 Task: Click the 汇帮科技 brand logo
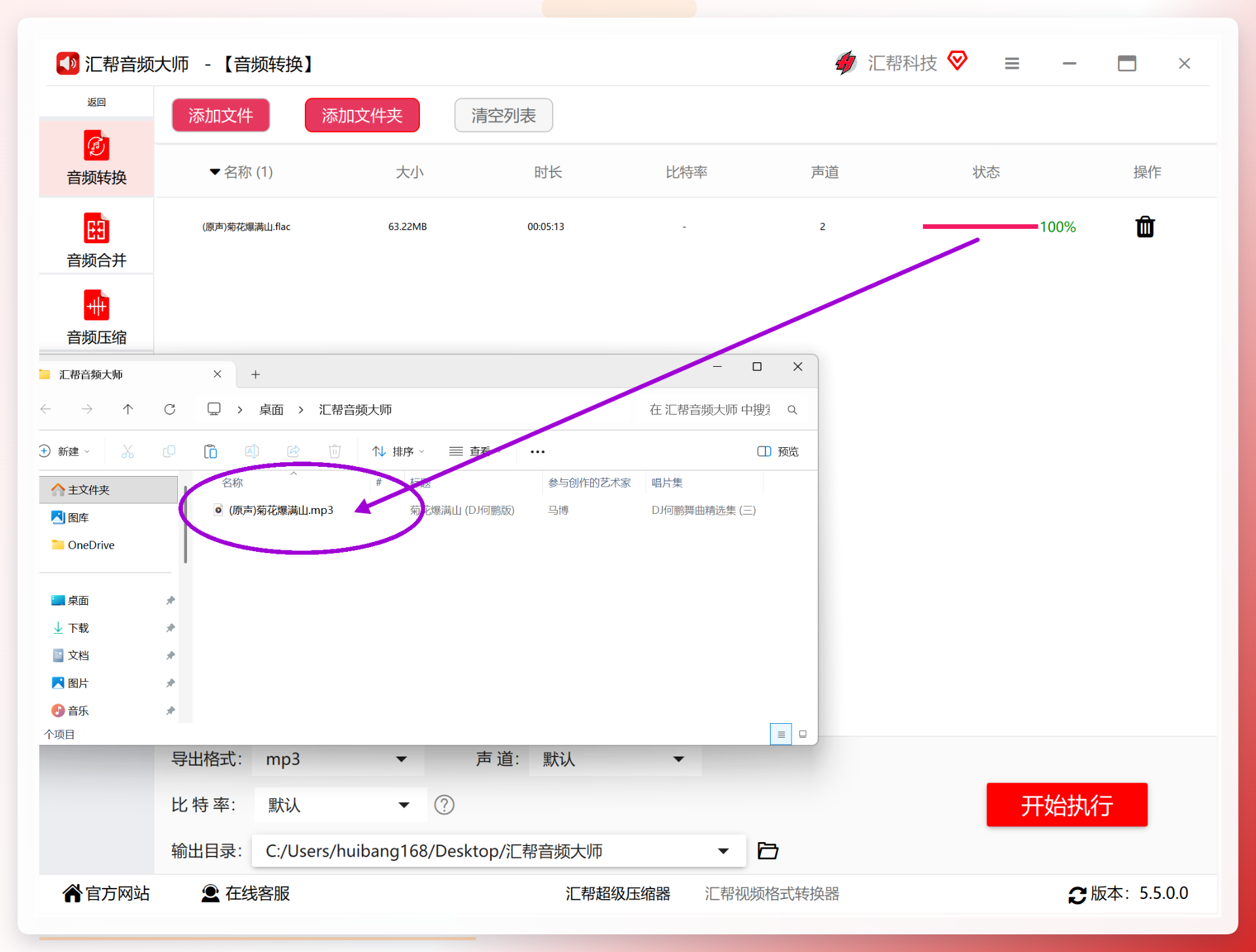[886, 63]
